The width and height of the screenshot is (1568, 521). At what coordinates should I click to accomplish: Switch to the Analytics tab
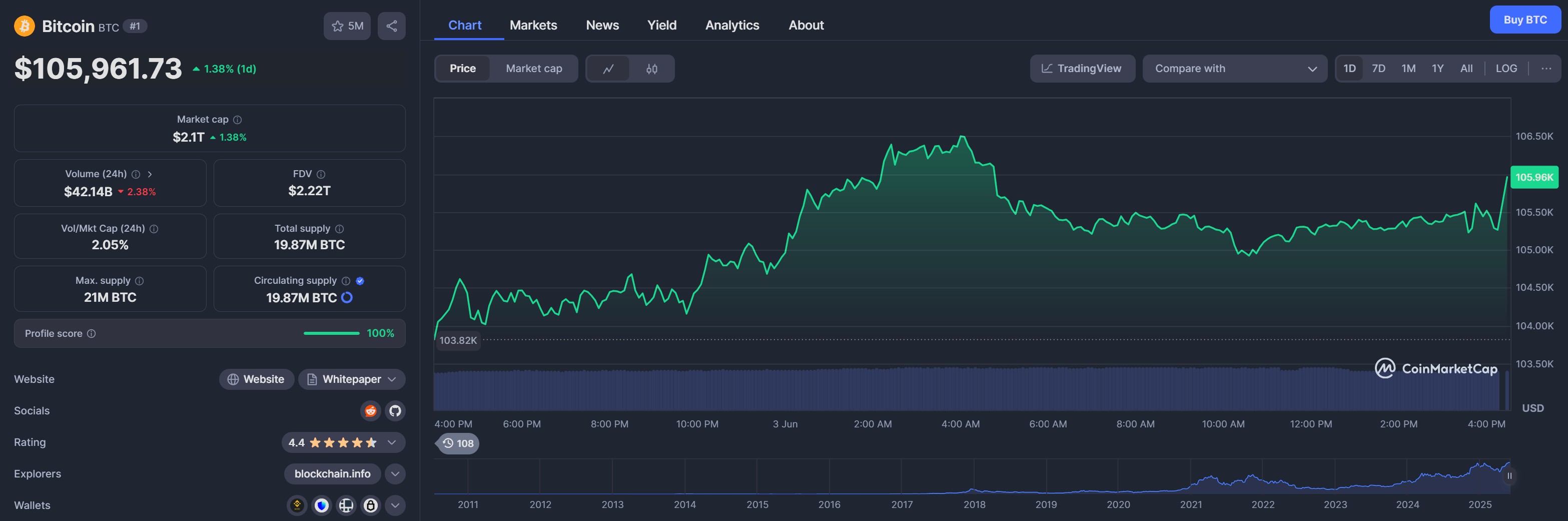[732, 25]
